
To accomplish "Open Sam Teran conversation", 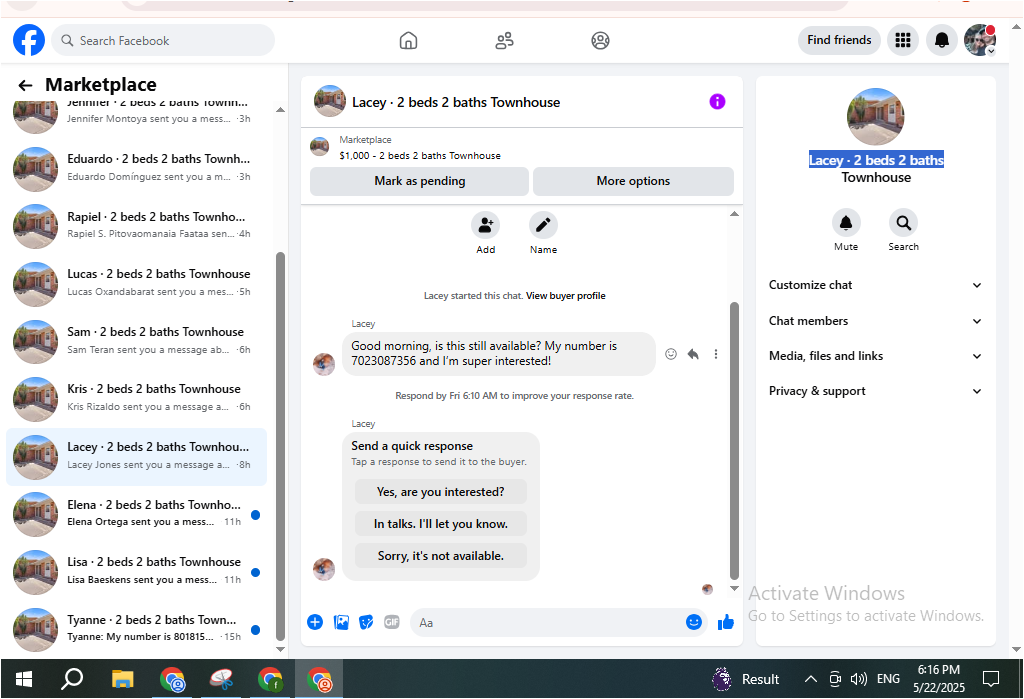I will (136, 341).
